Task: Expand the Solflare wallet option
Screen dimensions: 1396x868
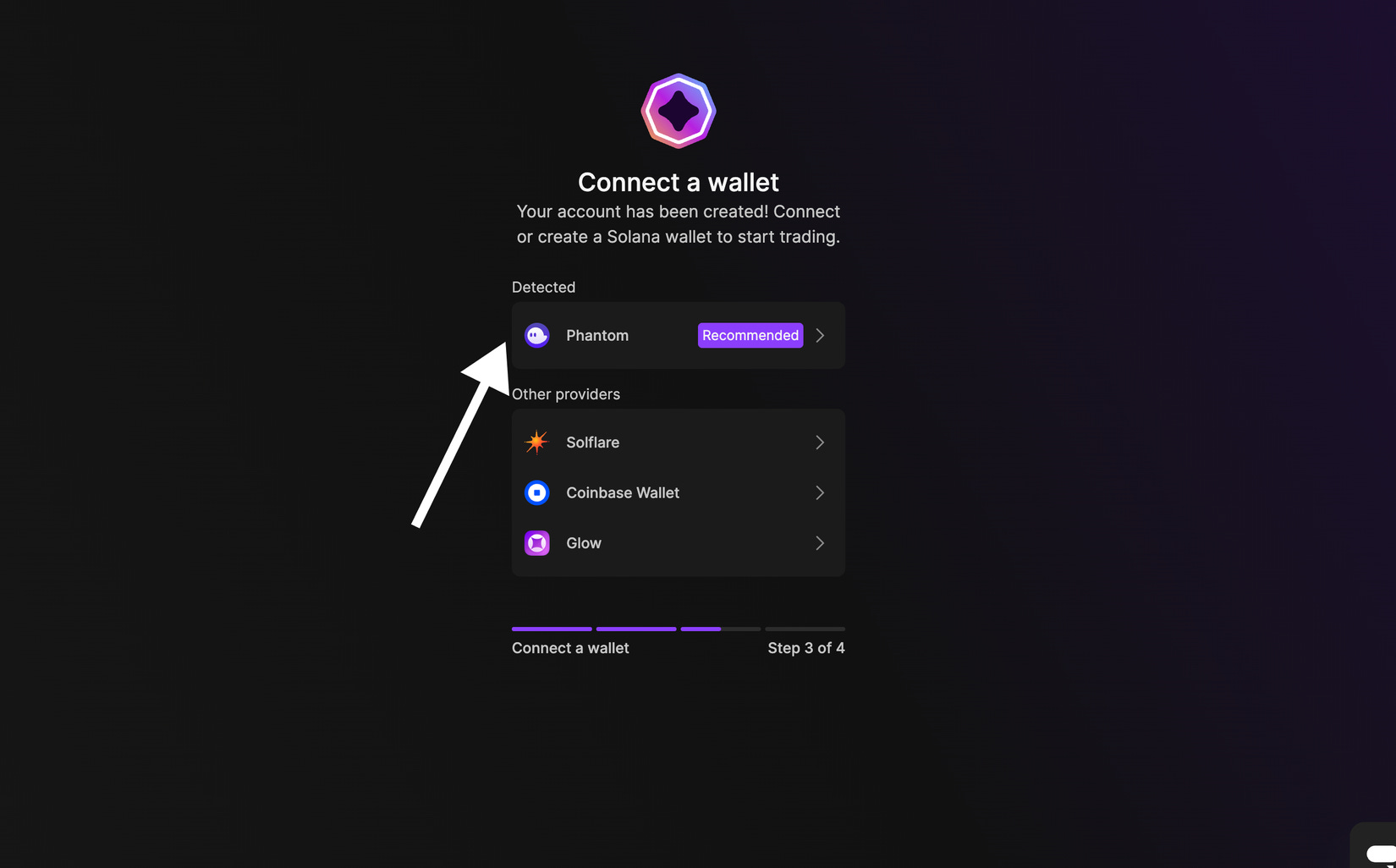Action: coord(819,442)
